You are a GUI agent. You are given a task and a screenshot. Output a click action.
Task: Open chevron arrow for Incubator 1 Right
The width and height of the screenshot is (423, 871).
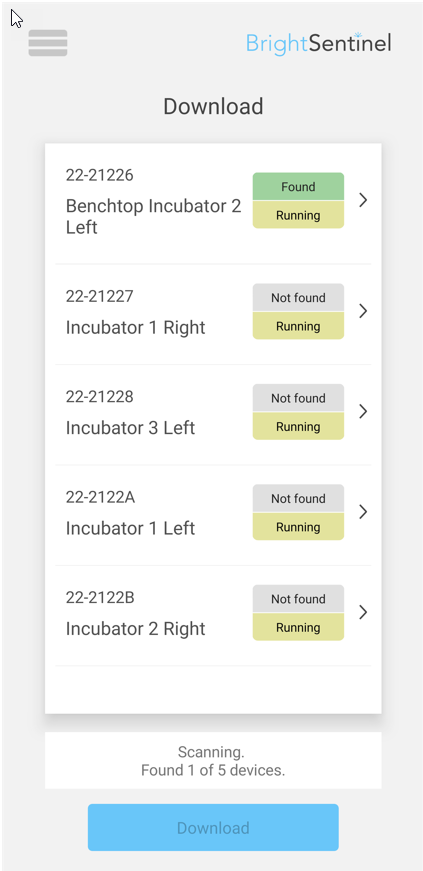[x=363, y=311]
